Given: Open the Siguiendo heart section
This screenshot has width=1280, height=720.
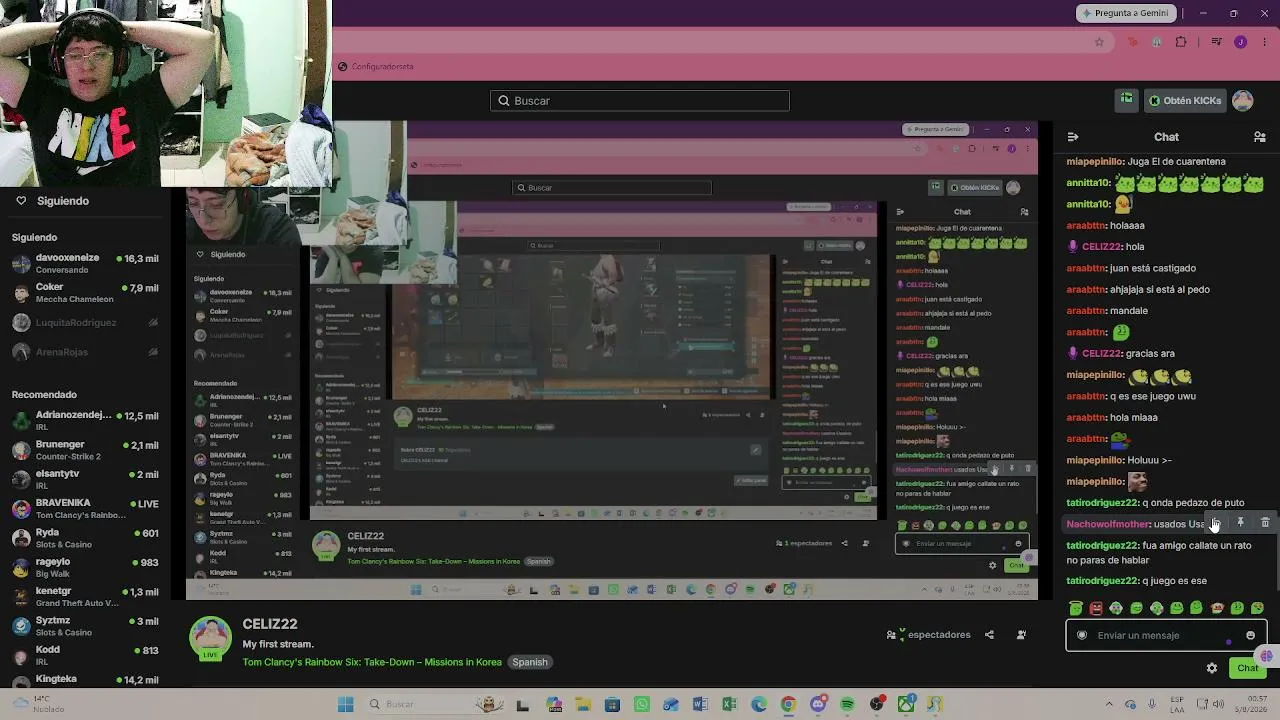Looking at the screenshot, I should coord(51,201).
